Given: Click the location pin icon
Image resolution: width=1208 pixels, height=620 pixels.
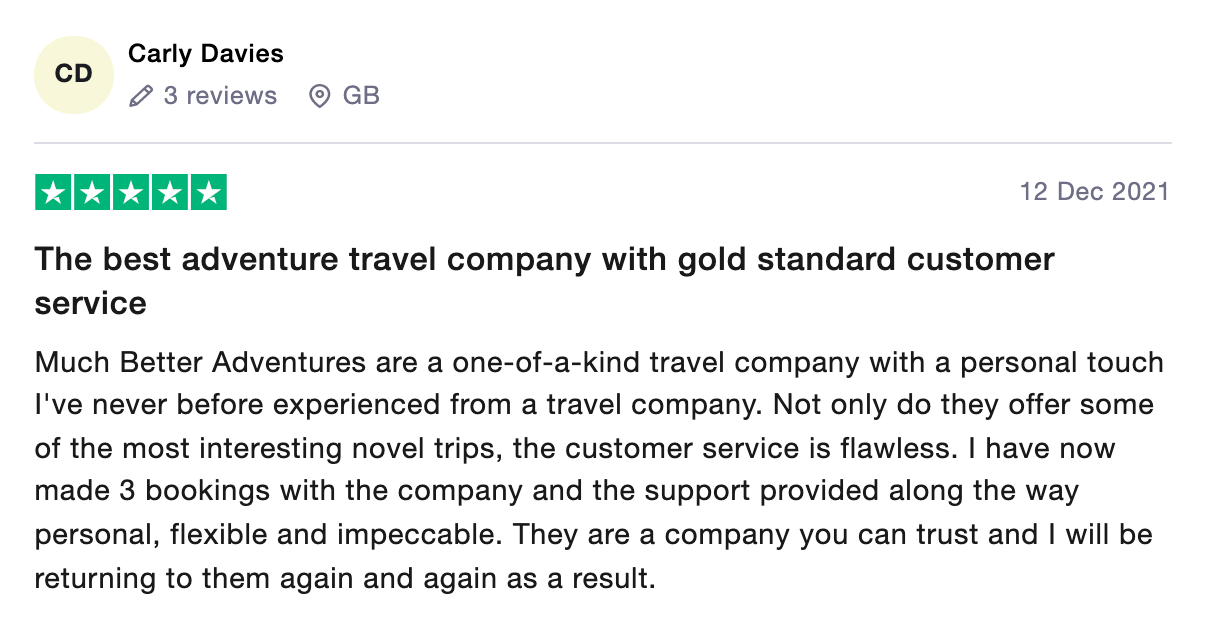Looking at the screenshot, I should 320,96.
